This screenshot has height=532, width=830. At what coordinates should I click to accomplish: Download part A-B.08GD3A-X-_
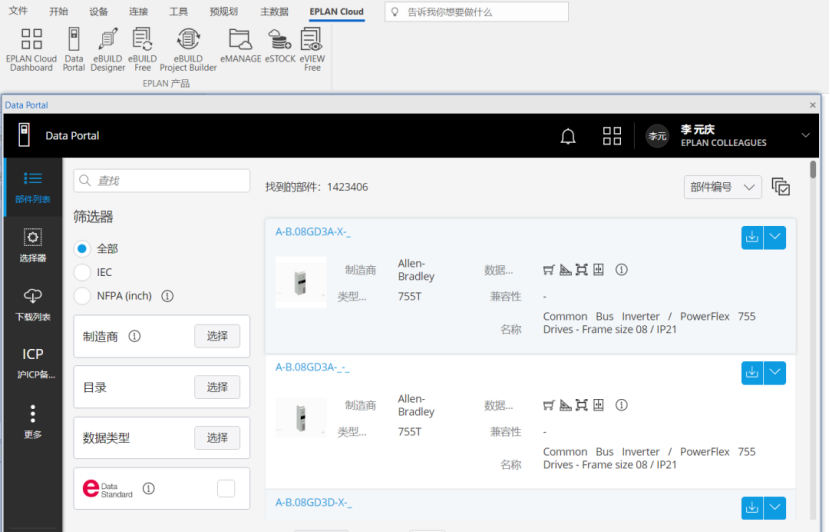(x=752, y=237)
